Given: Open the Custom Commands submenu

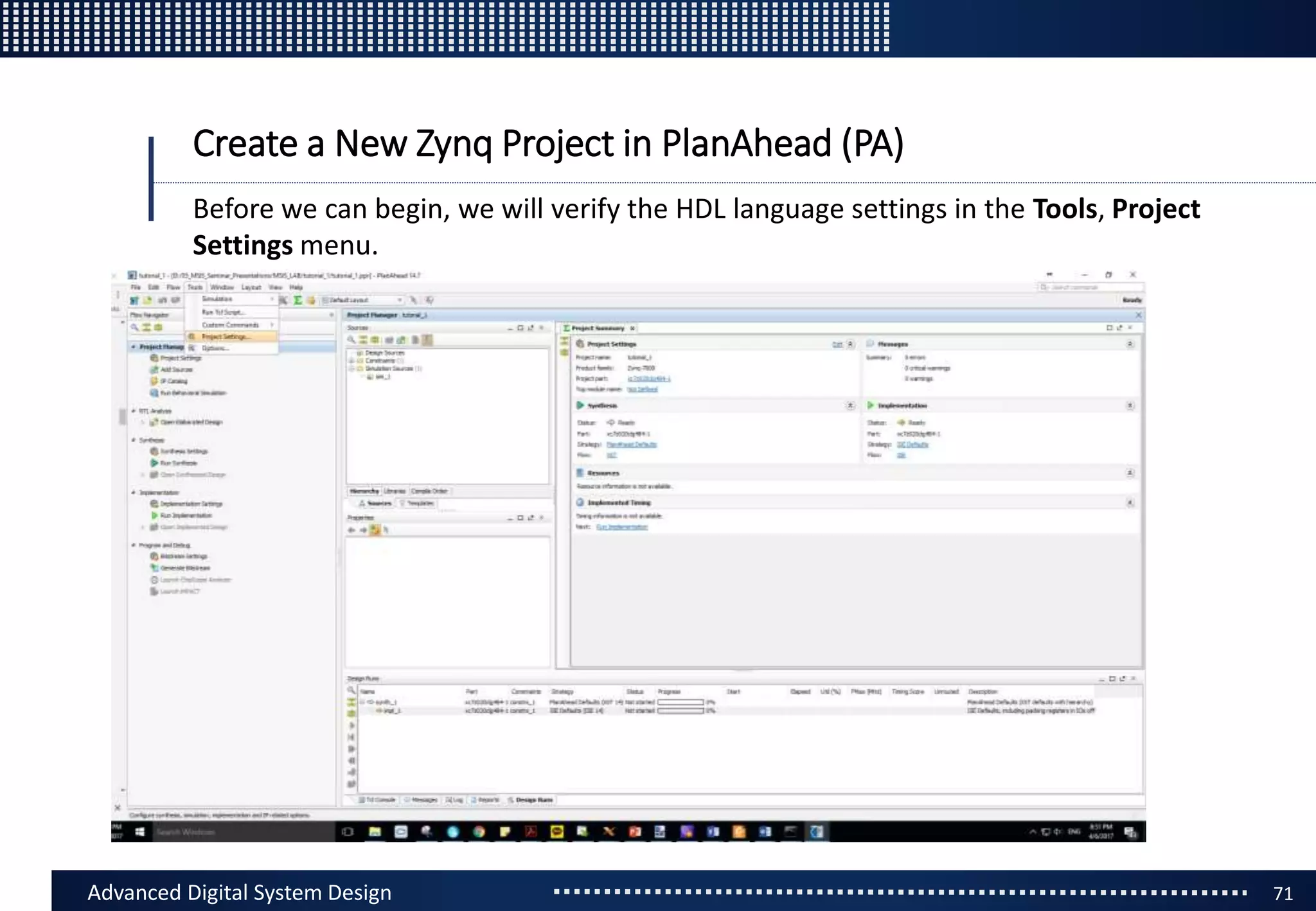Looking at the screenshot, I should pyautogui.click(x=231, y=325).
